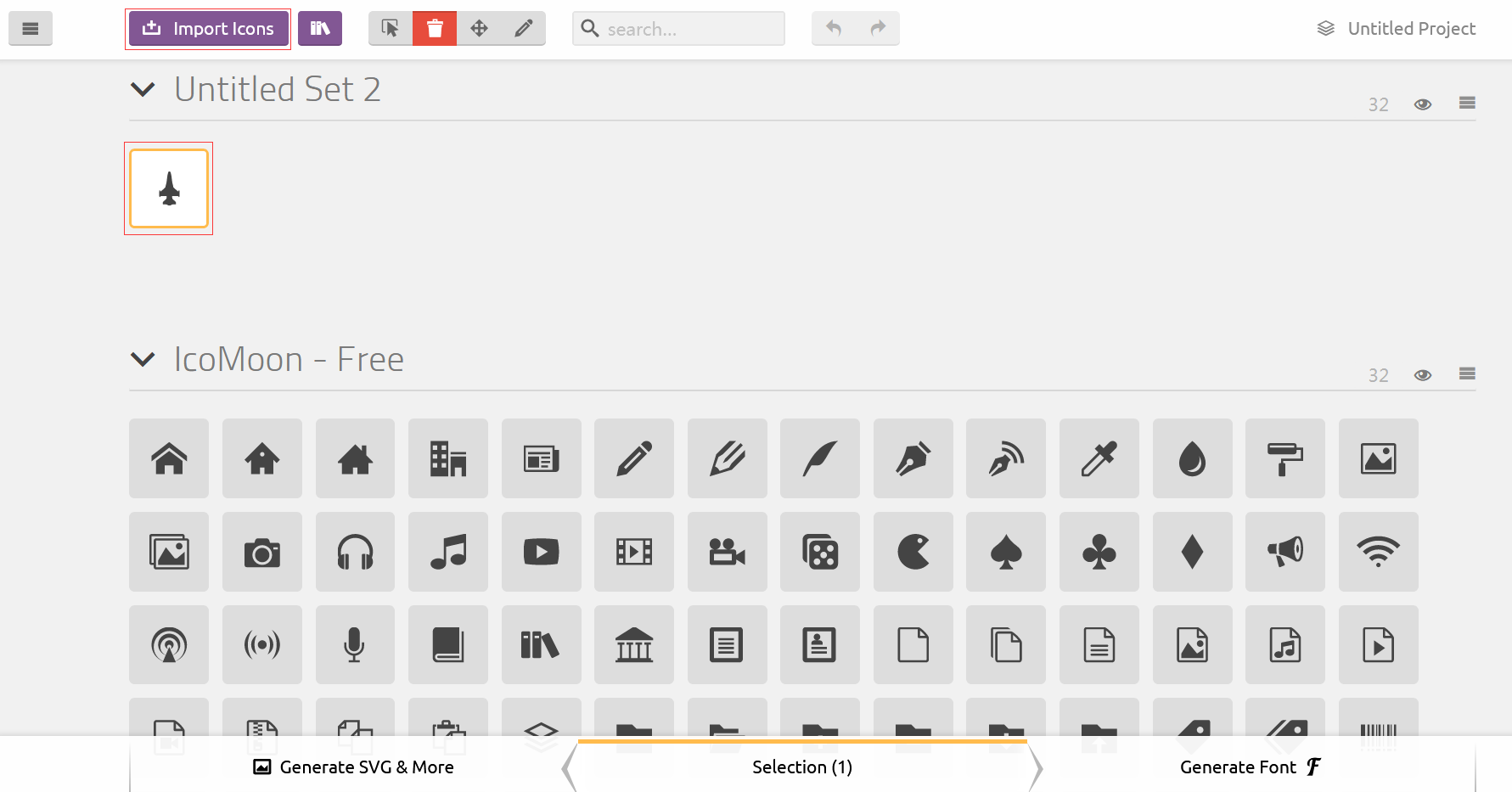Viewport: 1512px width, 792px height.
Task: Select the first home icon
Action: pyautogui.click(x=169, y=458)
